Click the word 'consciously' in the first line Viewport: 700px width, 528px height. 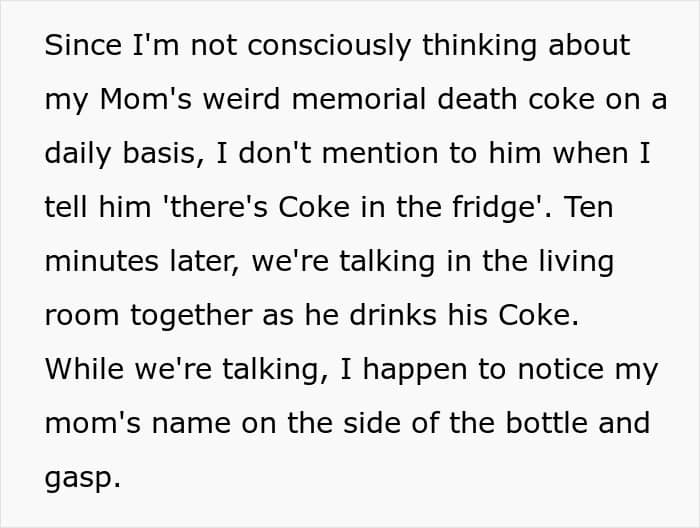point(329,47)
